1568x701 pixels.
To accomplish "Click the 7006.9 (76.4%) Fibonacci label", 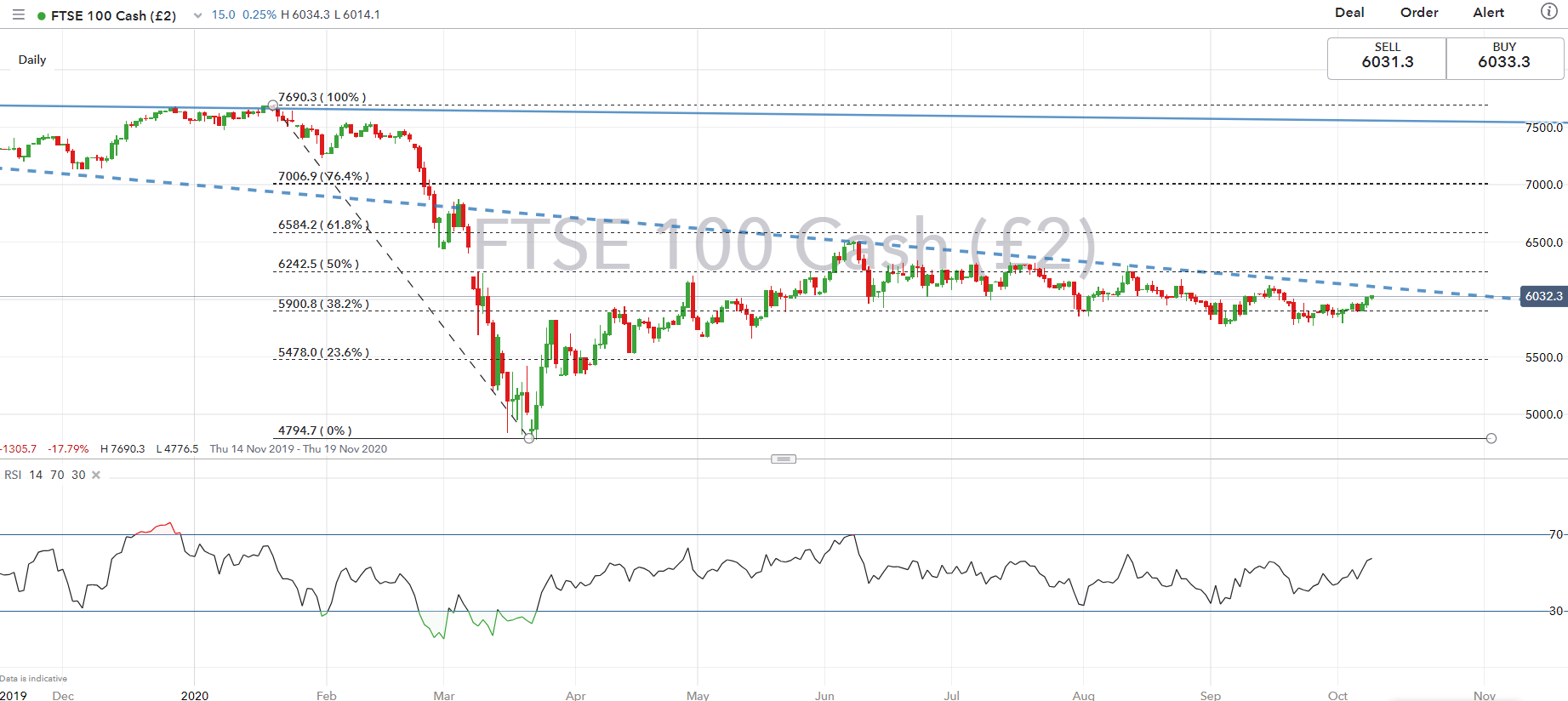I will (x=323, y=176).
